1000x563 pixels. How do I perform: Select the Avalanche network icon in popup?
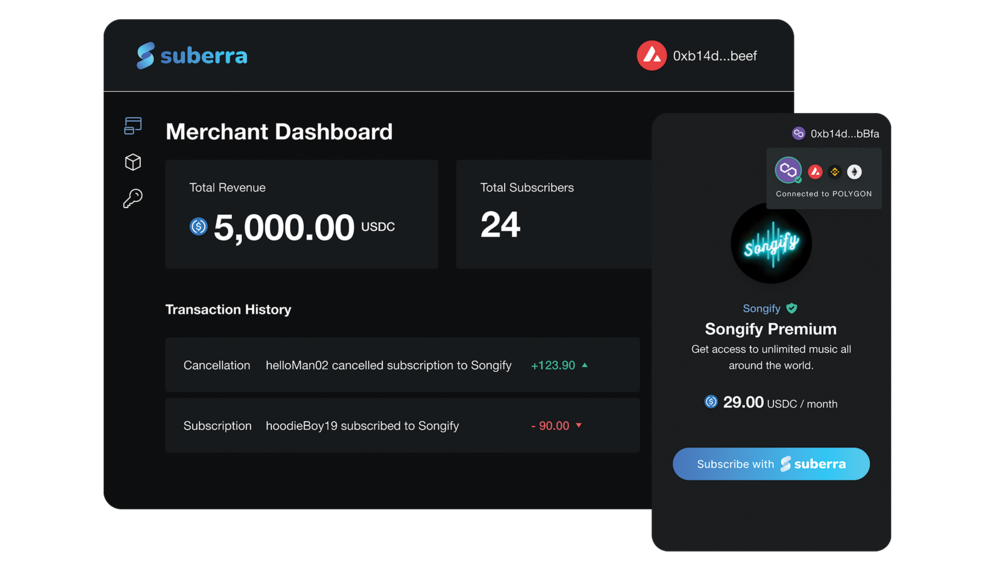click(x=815, y=172)
